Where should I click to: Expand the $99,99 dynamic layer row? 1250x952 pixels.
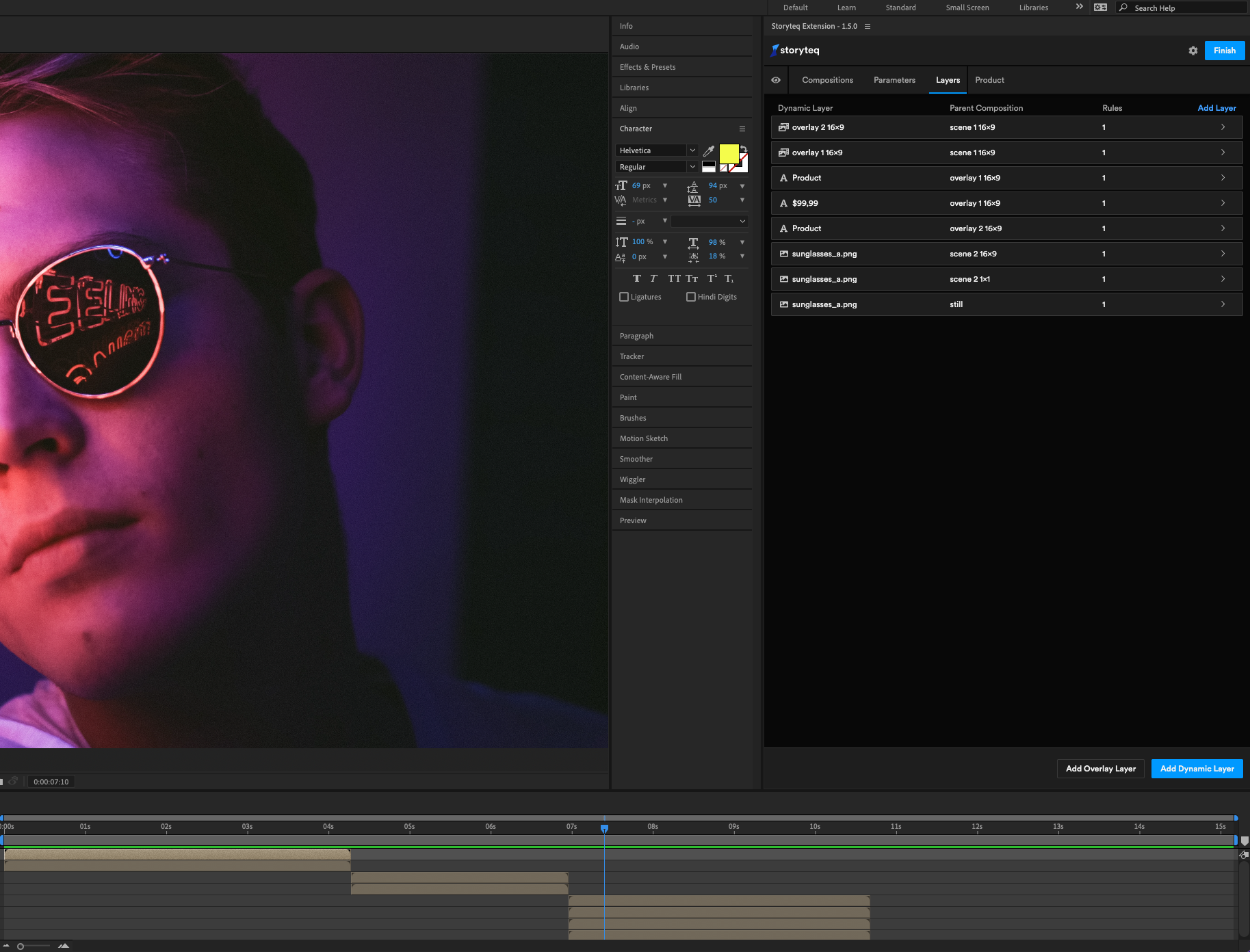tap(1223, 203)
